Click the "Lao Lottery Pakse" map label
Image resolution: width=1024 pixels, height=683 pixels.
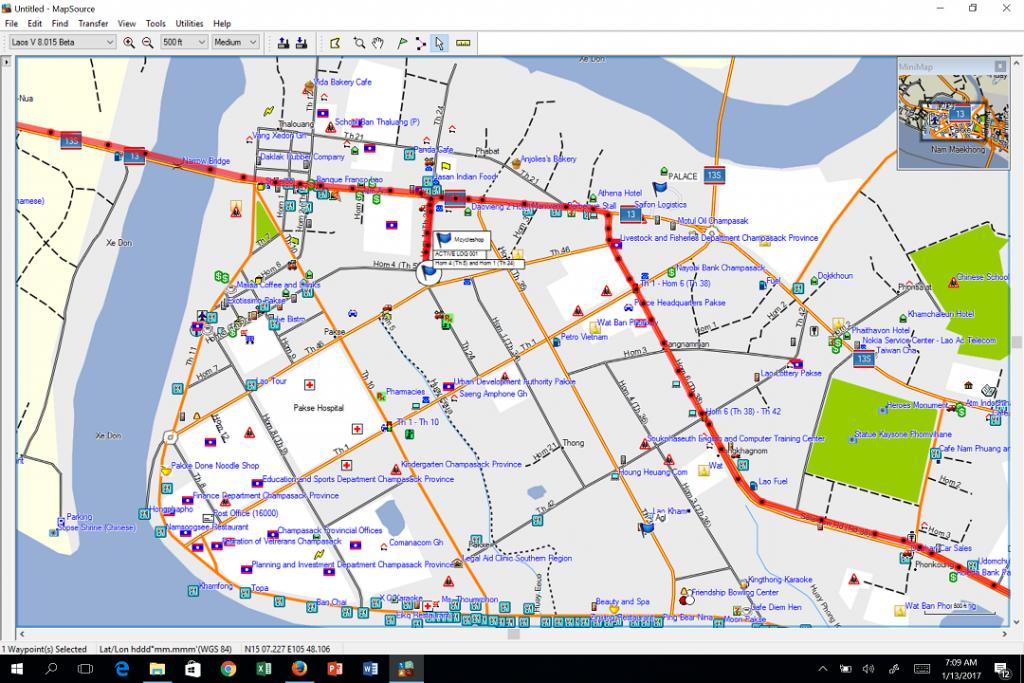791,373
